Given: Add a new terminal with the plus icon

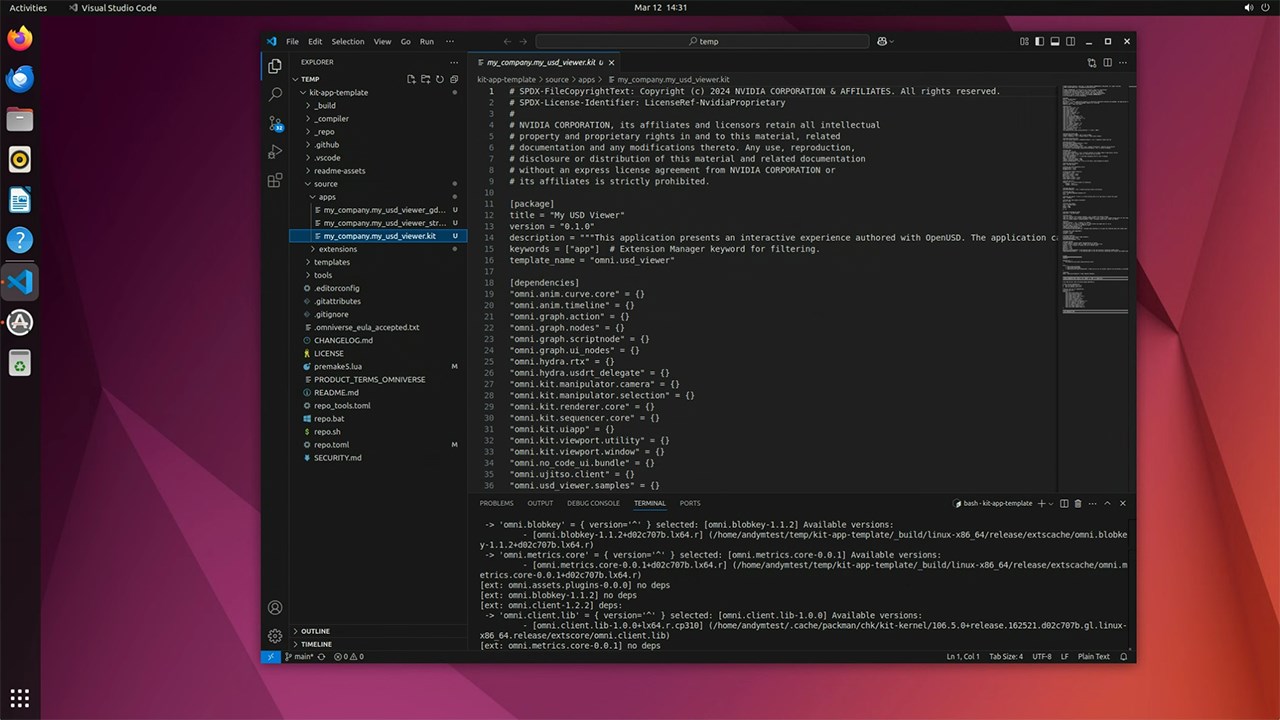Looking at the screenshot, I should (x=1041, y=503).
